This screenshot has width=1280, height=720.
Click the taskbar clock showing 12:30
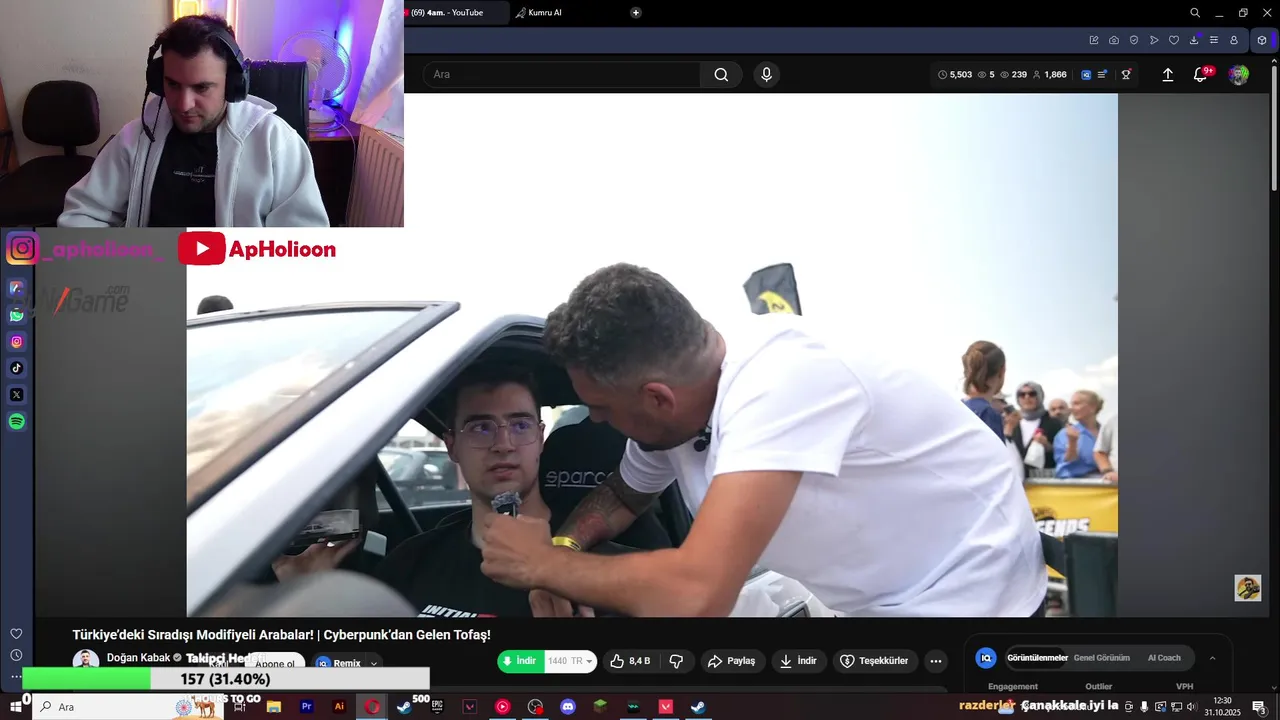tap(1222, 707)
